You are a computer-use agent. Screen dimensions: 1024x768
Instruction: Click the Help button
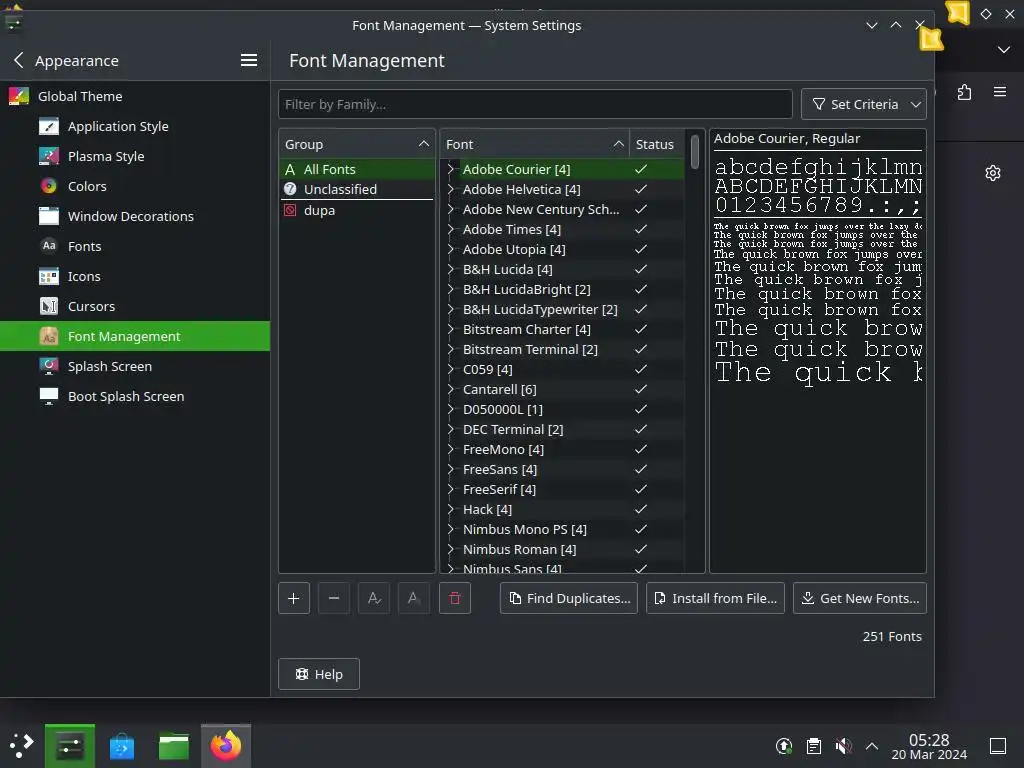(319, 674)
